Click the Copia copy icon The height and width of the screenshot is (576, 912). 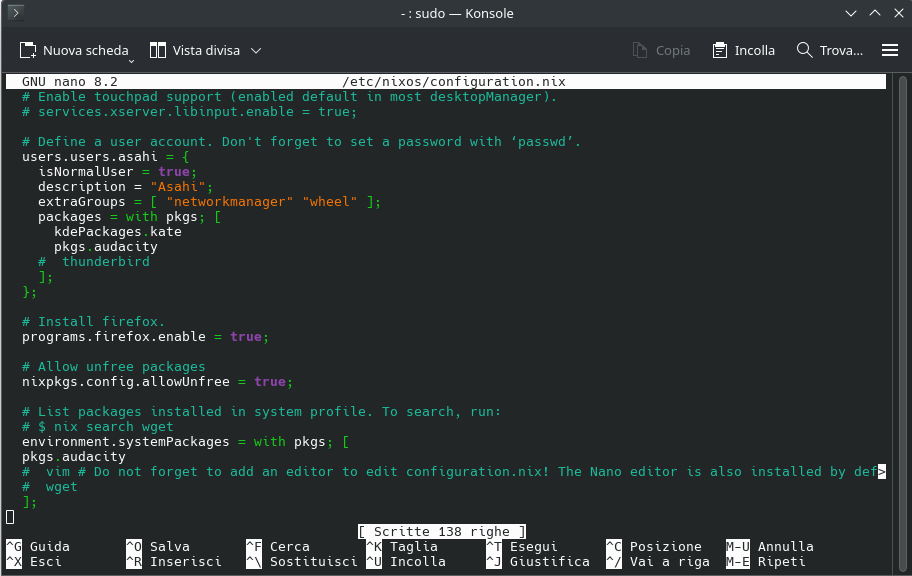(640, 50)
